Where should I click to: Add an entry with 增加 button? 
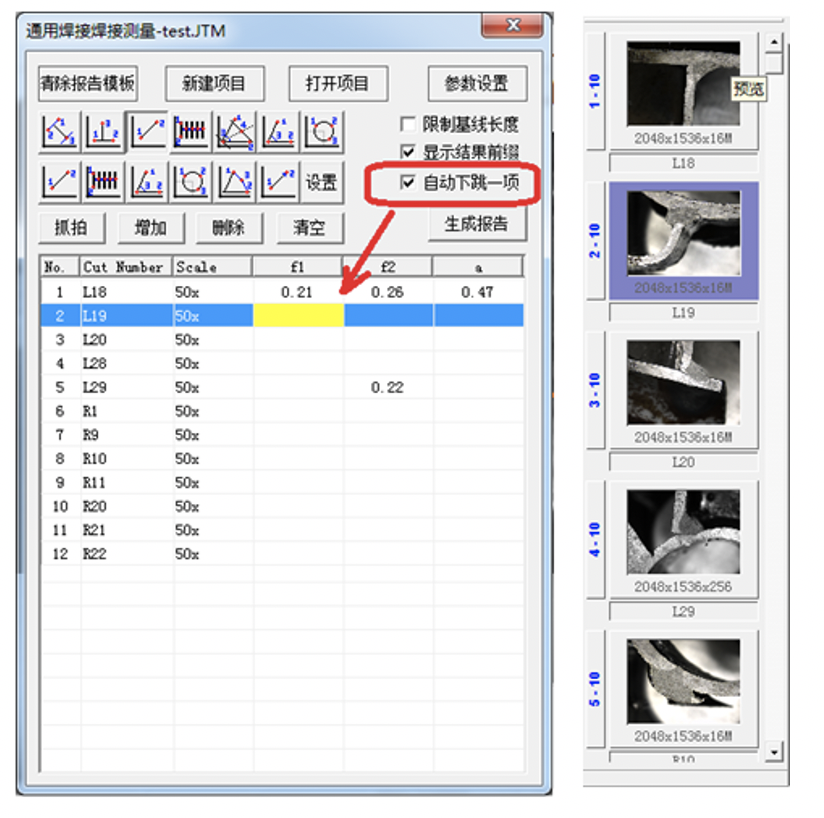coord(151,228)
